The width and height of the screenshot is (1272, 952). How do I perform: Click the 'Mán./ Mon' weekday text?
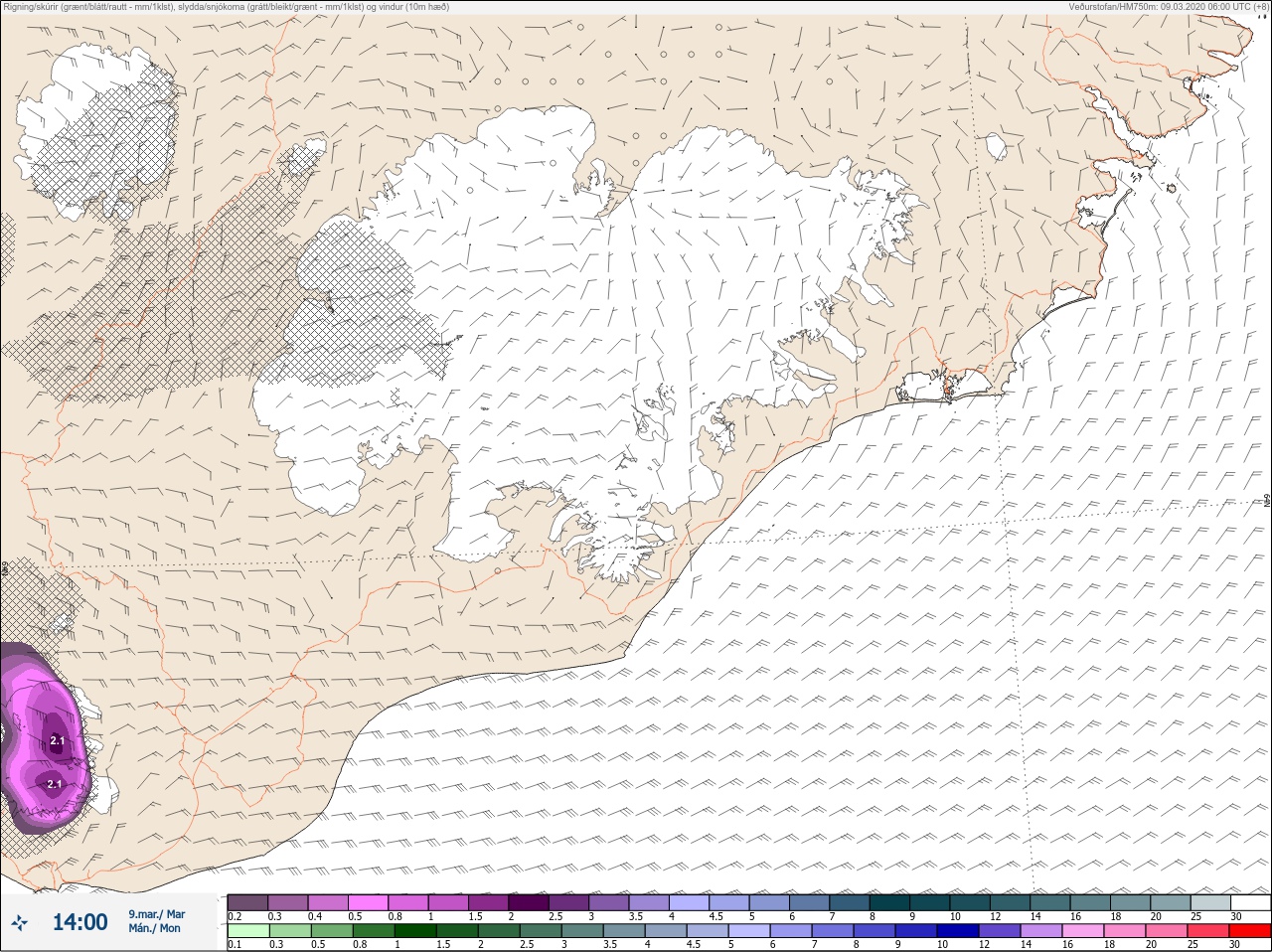click(154, 928)
